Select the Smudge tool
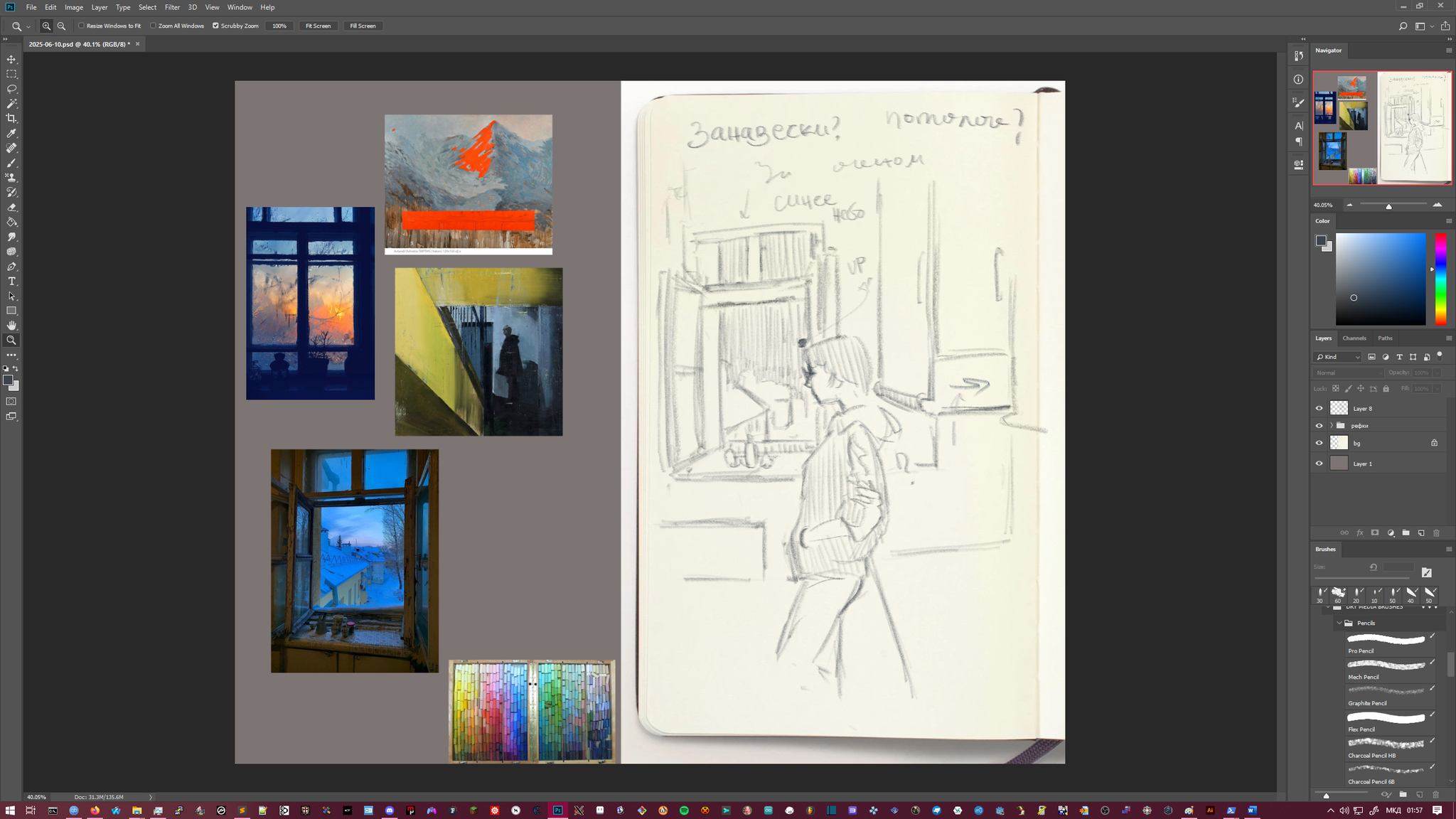Viewport: 1456px width, 819px height. point(11,237)
